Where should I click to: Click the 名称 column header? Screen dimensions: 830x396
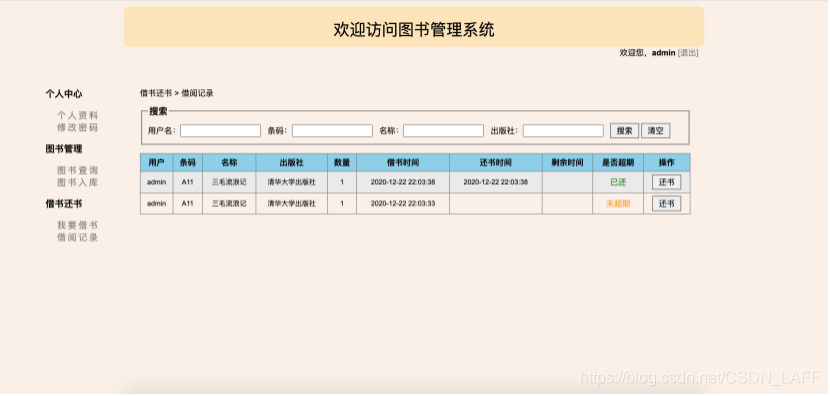coord(229,163)
